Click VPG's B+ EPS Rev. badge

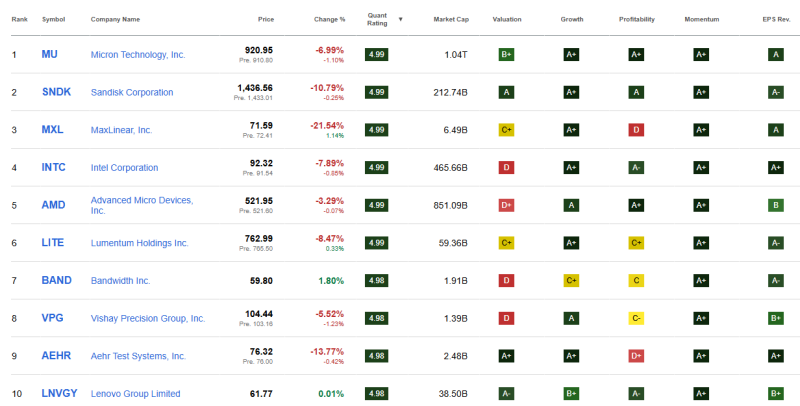pyautogui.click(x=776, y=318)
